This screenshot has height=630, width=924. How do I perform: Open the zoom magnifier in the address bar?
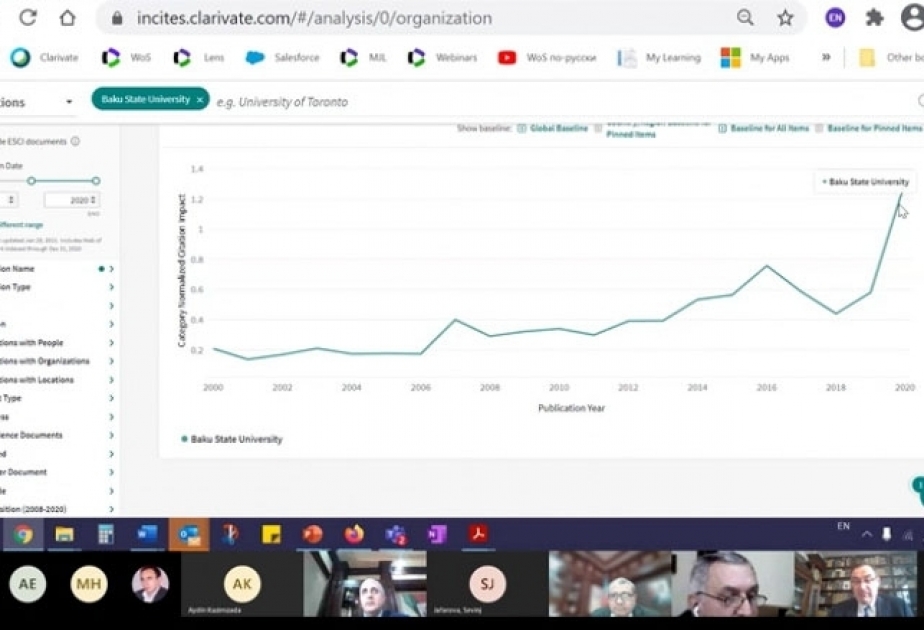point(745,18)
